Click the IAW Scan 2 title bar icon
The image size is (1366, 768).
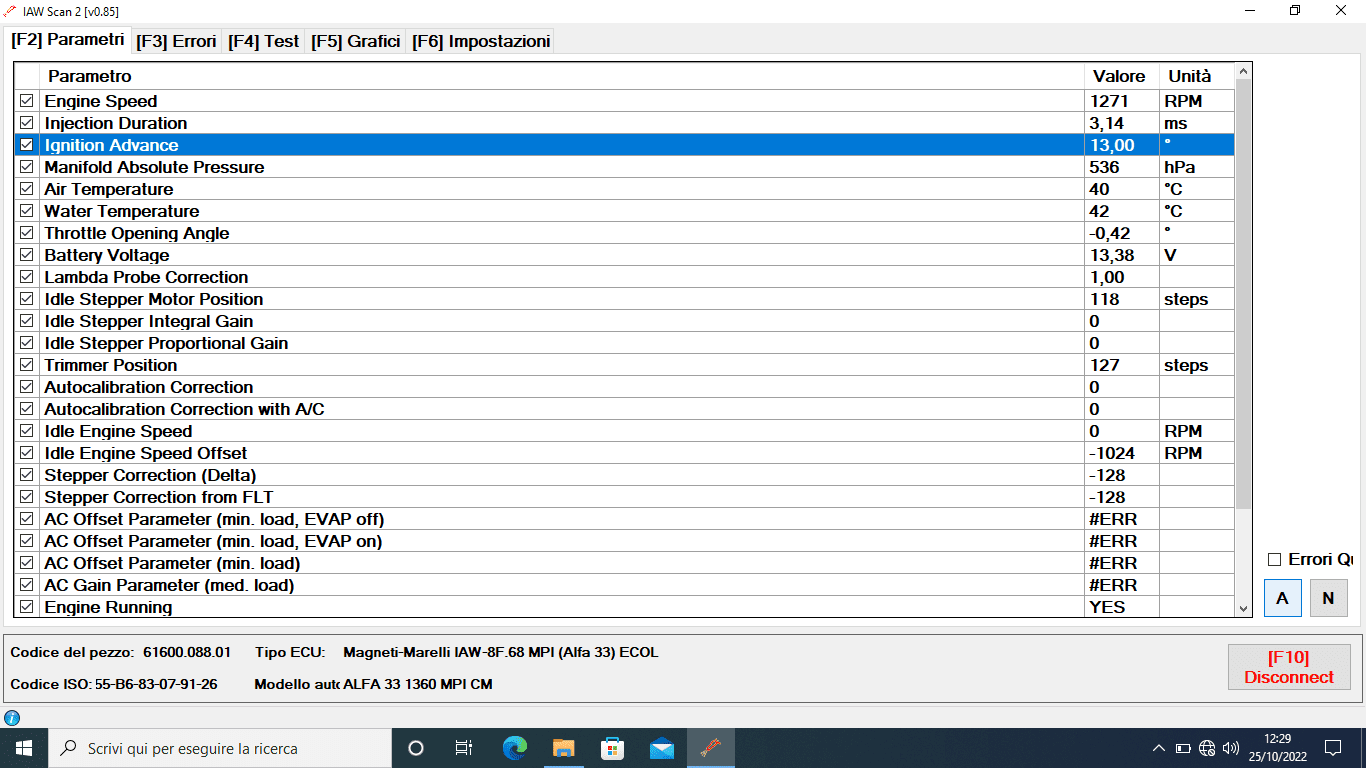[x=11, y=10]
